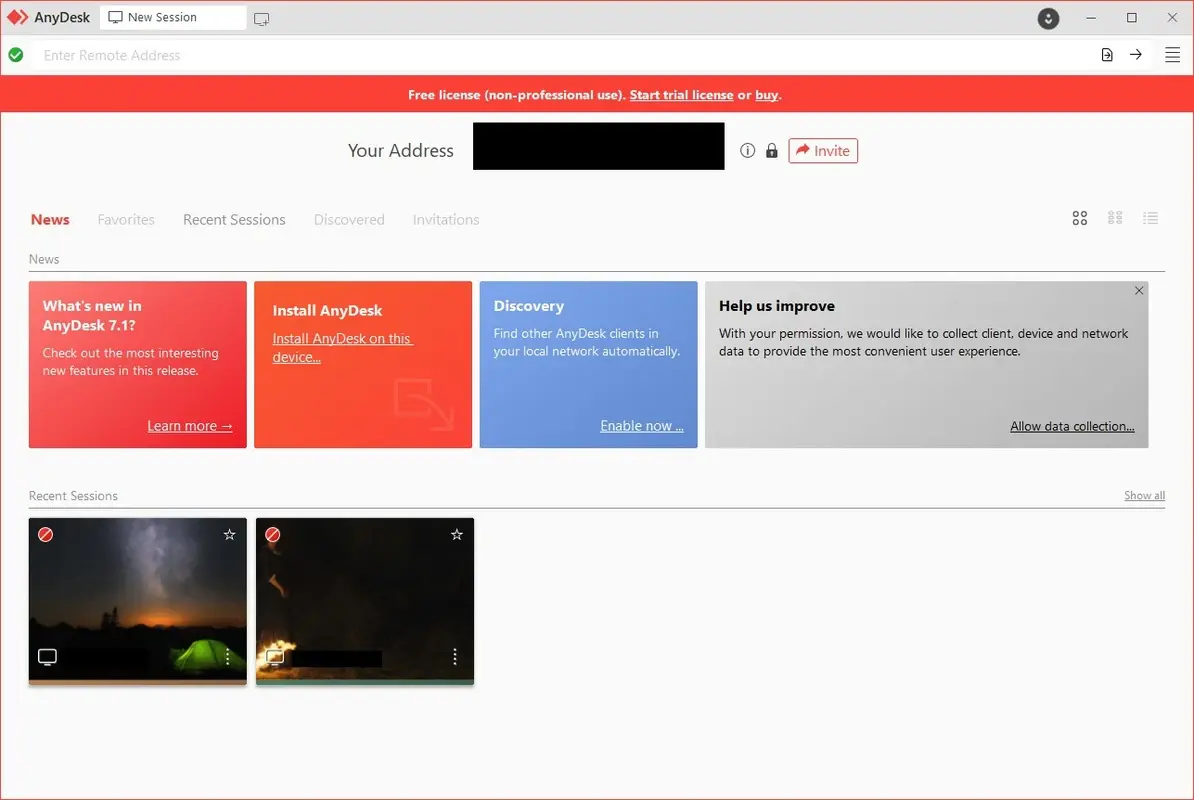Open the three-dot menu on the first session tile
Screen dimensions: 1194x800
227,657
